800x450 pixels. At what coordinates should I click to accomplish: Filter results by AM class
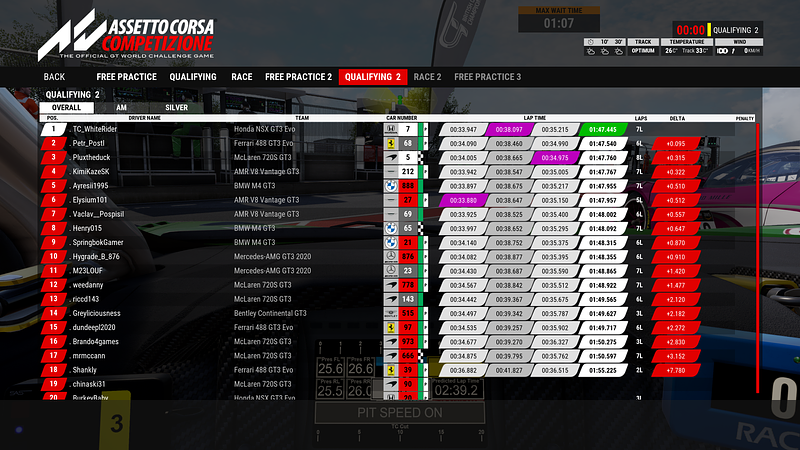[121, 108]
